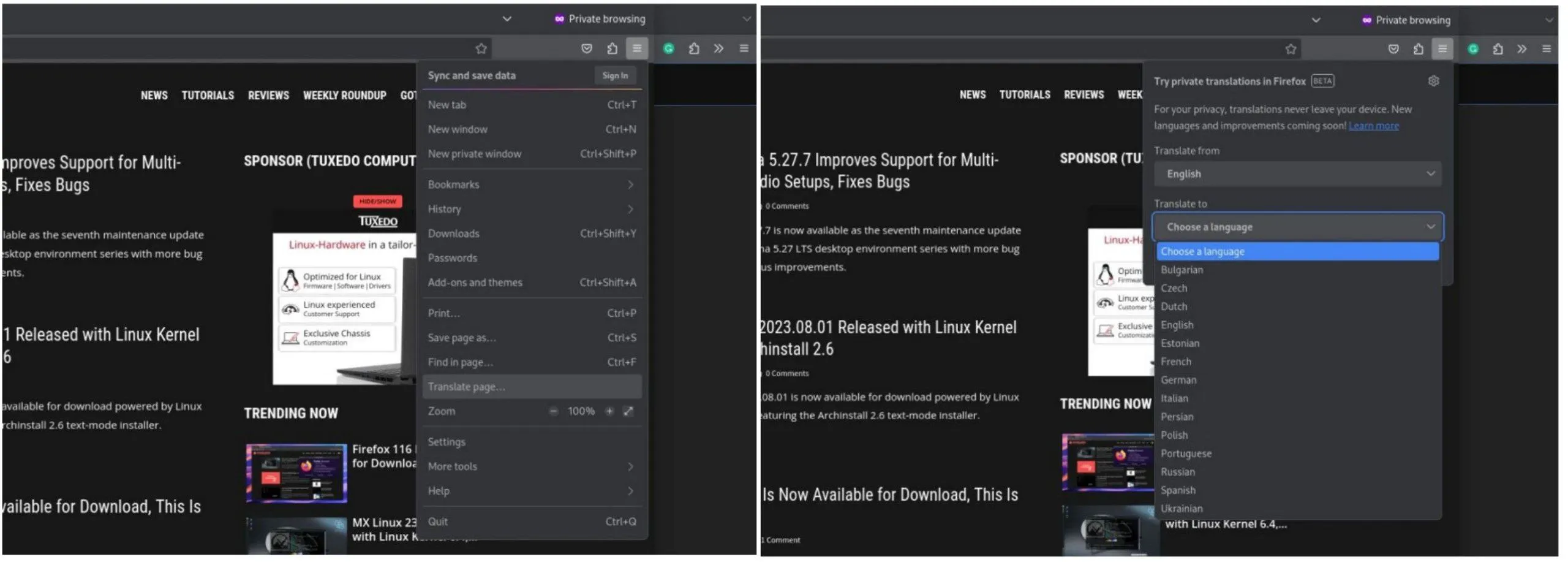The height and width of the screenshot is (562, 1568).
Task: Select Italian from language list
Action: 1297,398
